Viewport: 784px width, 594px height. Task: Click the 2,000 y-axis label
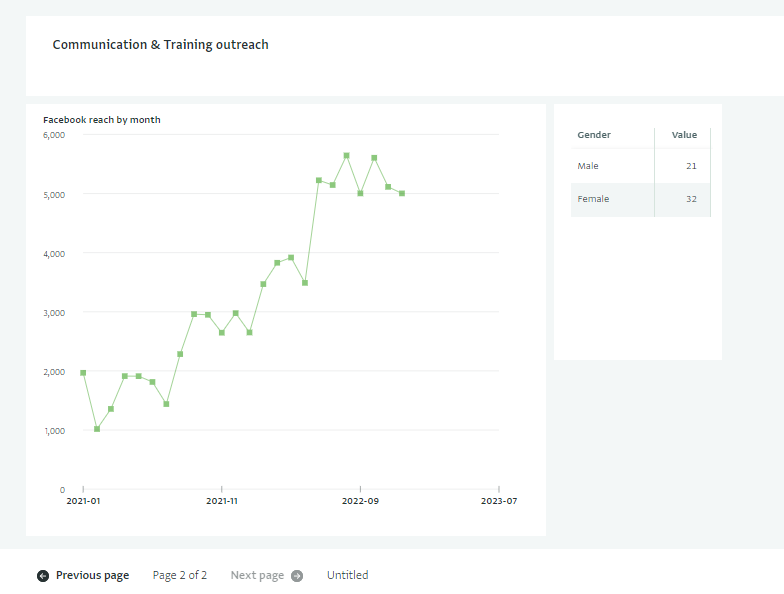54,372
